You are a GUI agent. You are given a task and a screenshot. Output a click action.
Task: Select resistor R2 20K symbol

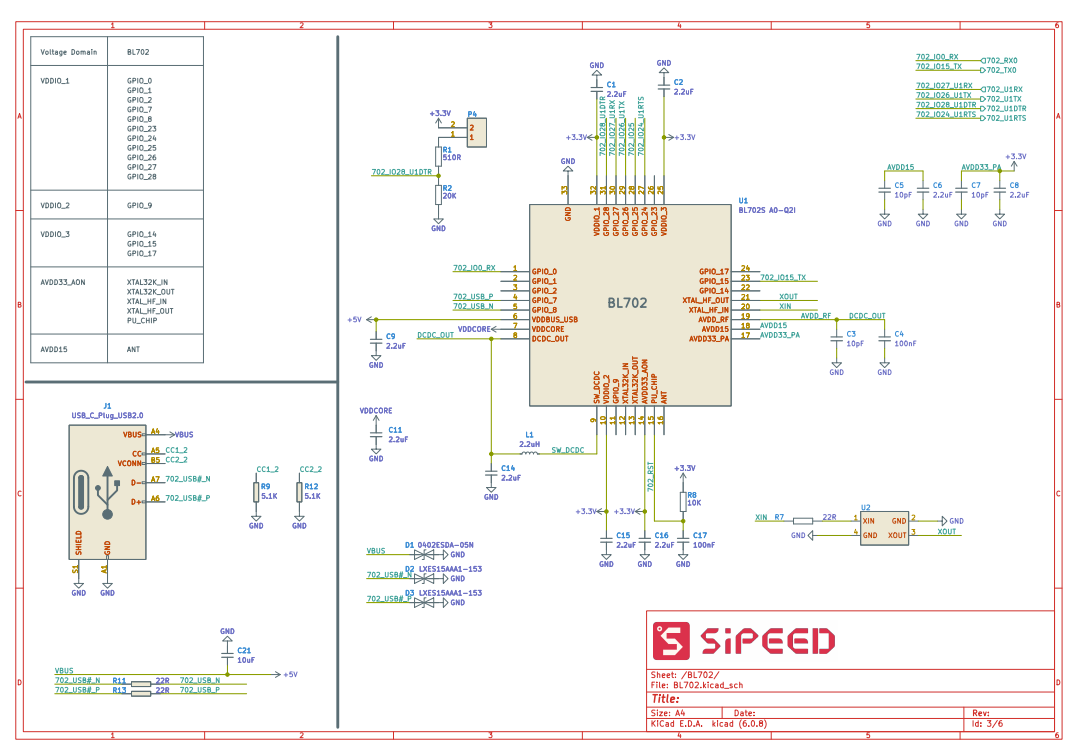click(439, 194)
